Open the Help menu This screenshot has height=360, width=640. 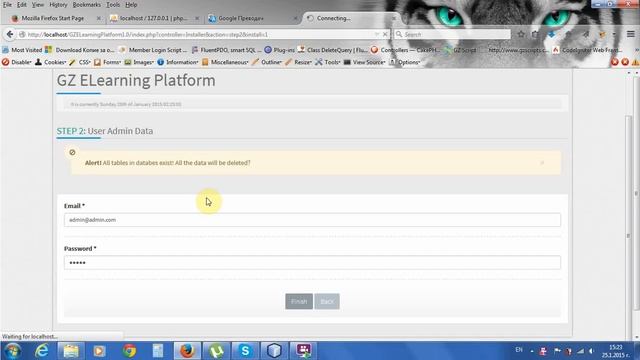131,5
